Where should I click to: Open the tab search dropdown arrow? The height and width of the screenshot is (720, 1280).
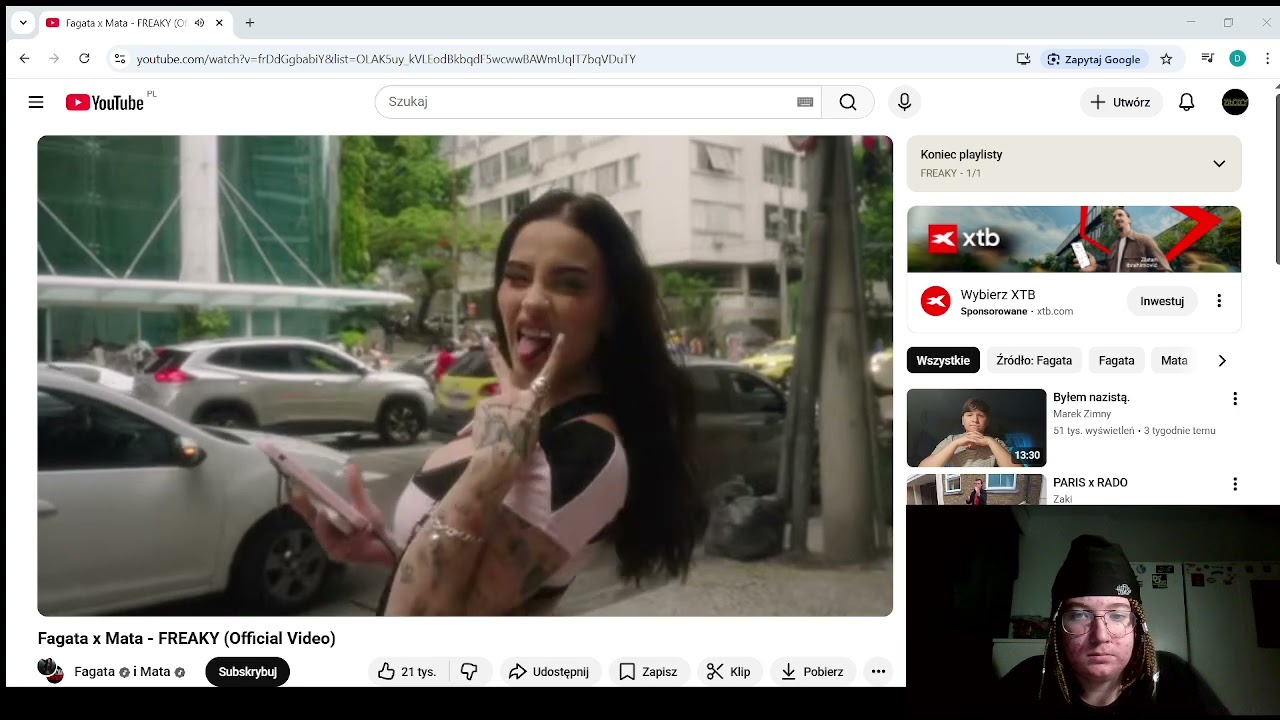[x=22, y=23]
